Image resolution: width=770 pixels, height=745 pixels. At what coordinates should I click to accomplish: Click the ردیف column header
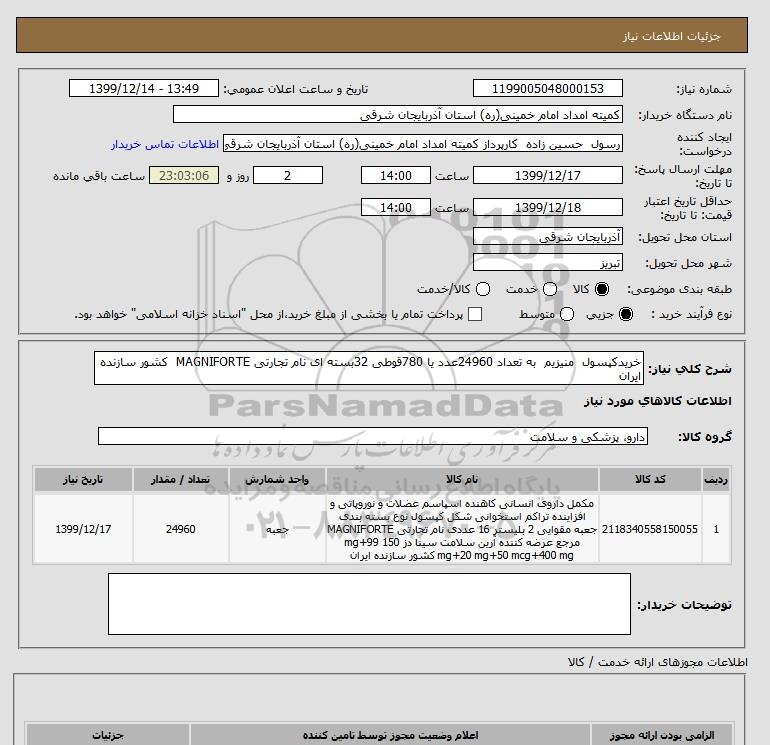click(716, 479)
